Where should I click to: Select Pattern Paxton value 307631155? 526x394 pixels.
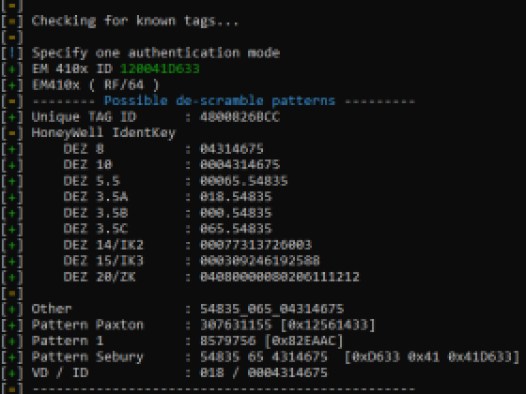236,325
